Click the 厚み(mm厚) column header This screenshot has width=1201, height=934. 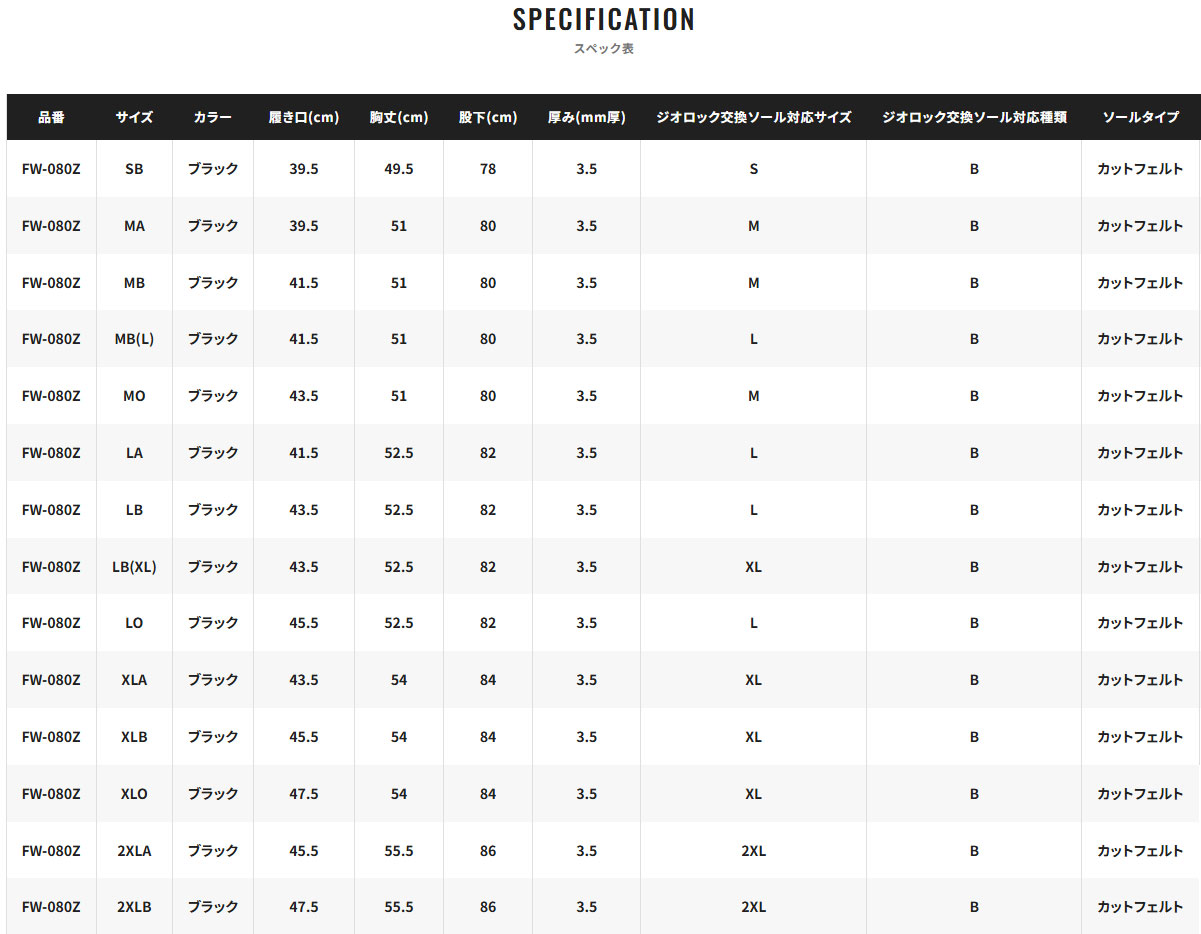587,117
